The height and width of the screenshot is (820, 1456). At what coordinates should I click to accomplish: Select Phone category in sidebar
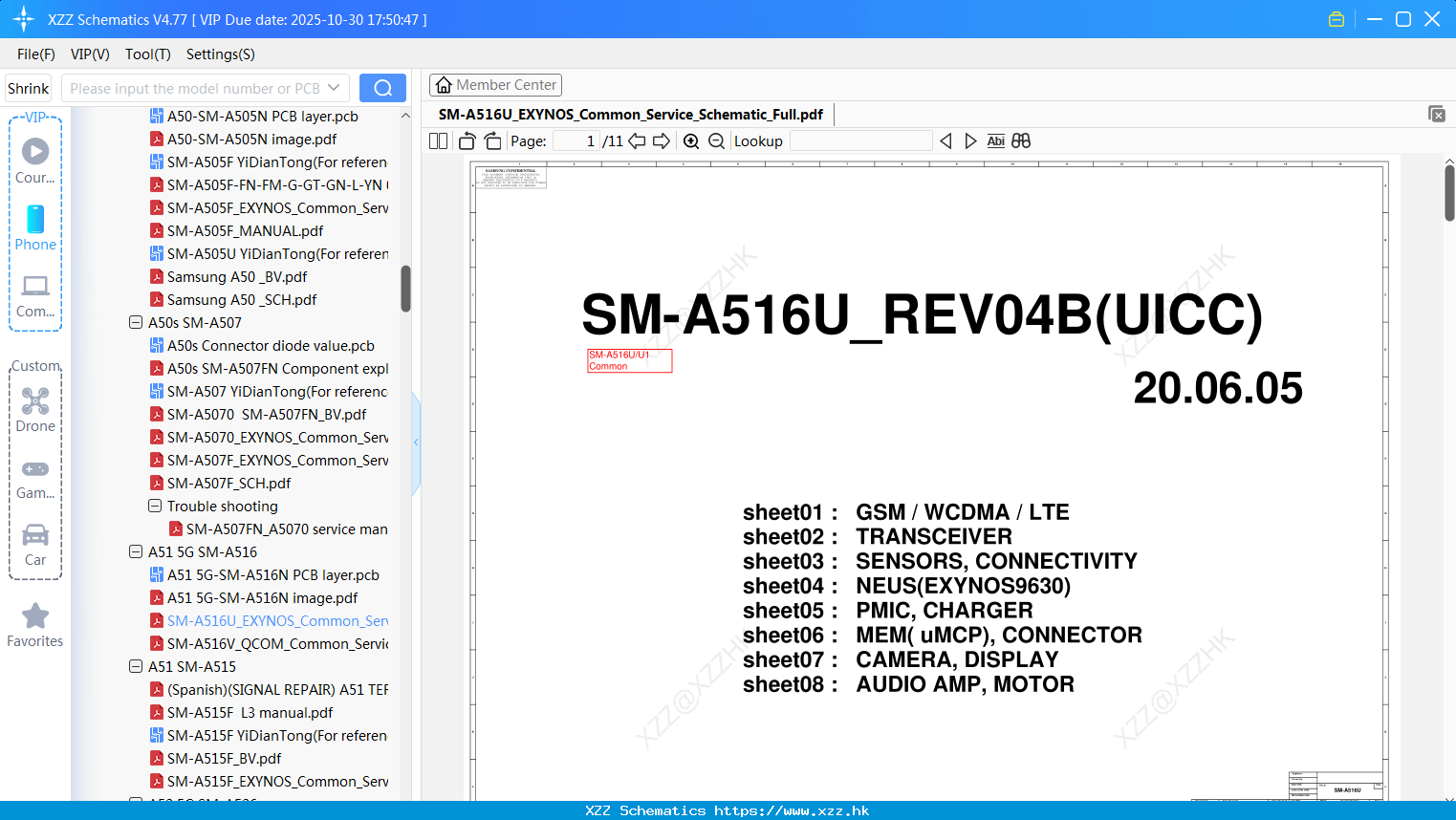(x=35, y=227)
